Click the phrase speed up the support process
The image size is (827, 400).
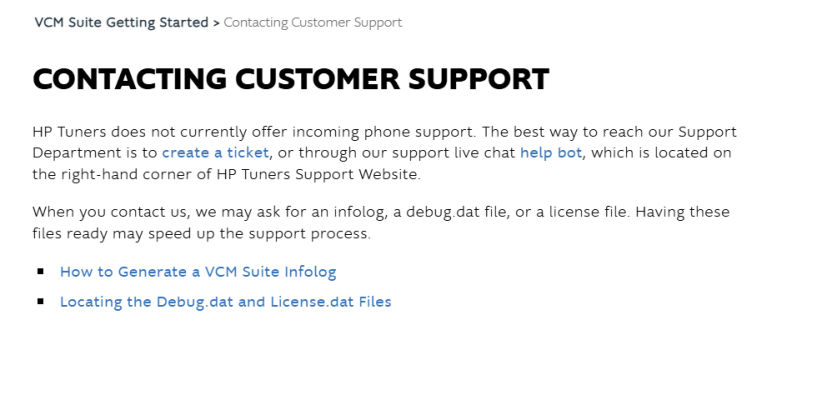(x=258, y=233)
